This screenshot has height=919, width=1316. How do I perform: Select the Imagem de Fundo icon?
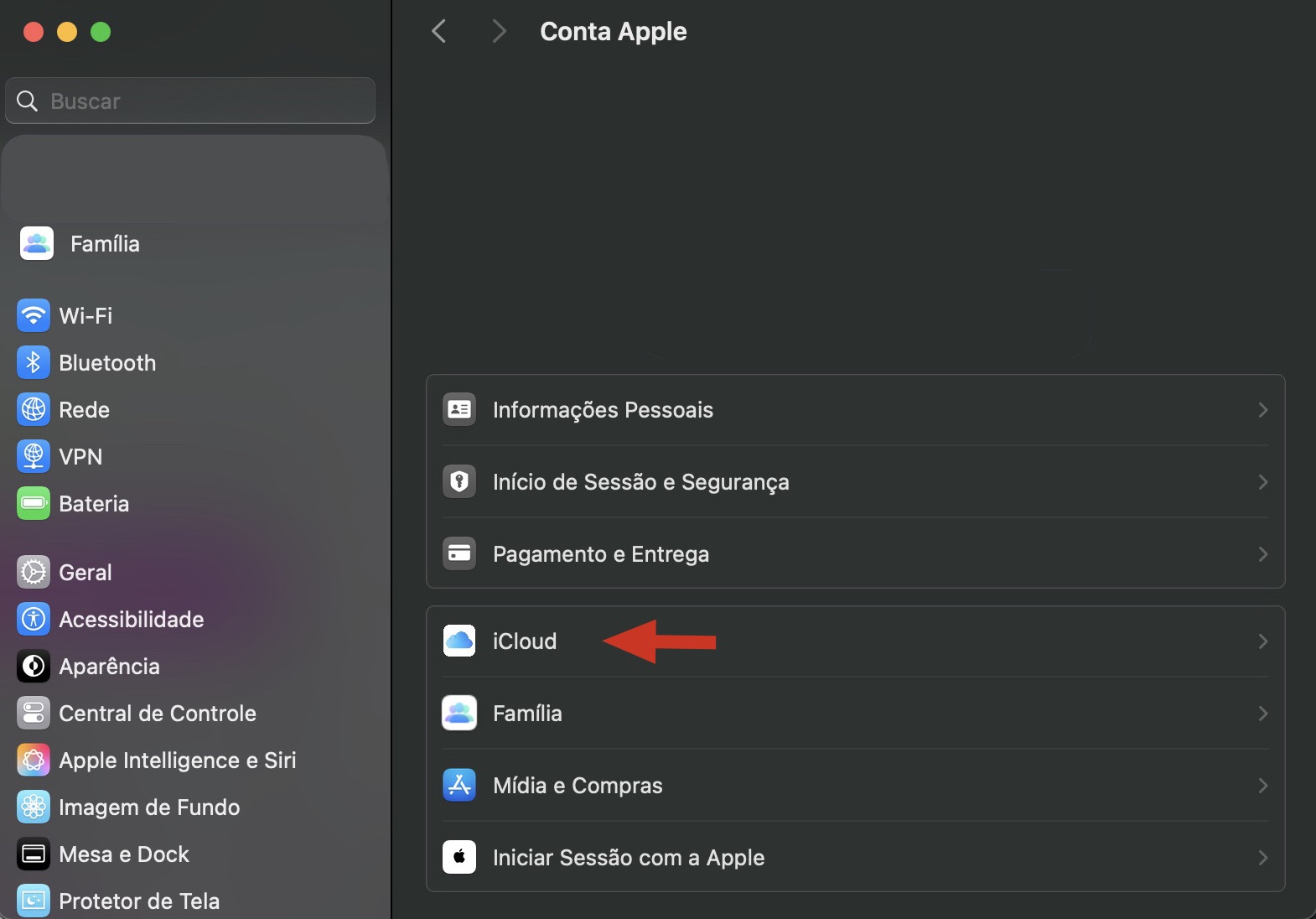[x=34, y=807]
